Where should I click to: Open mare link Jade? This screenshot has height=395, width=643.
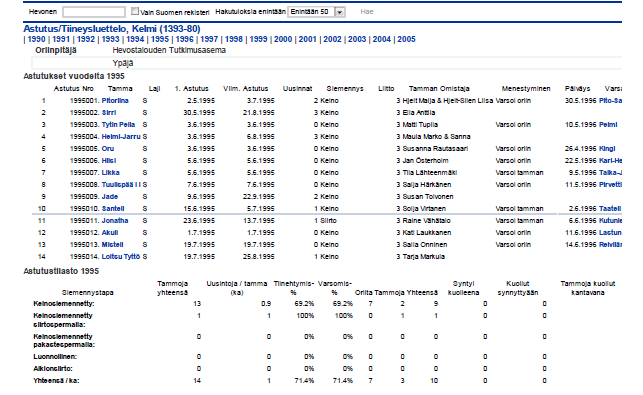109,197
